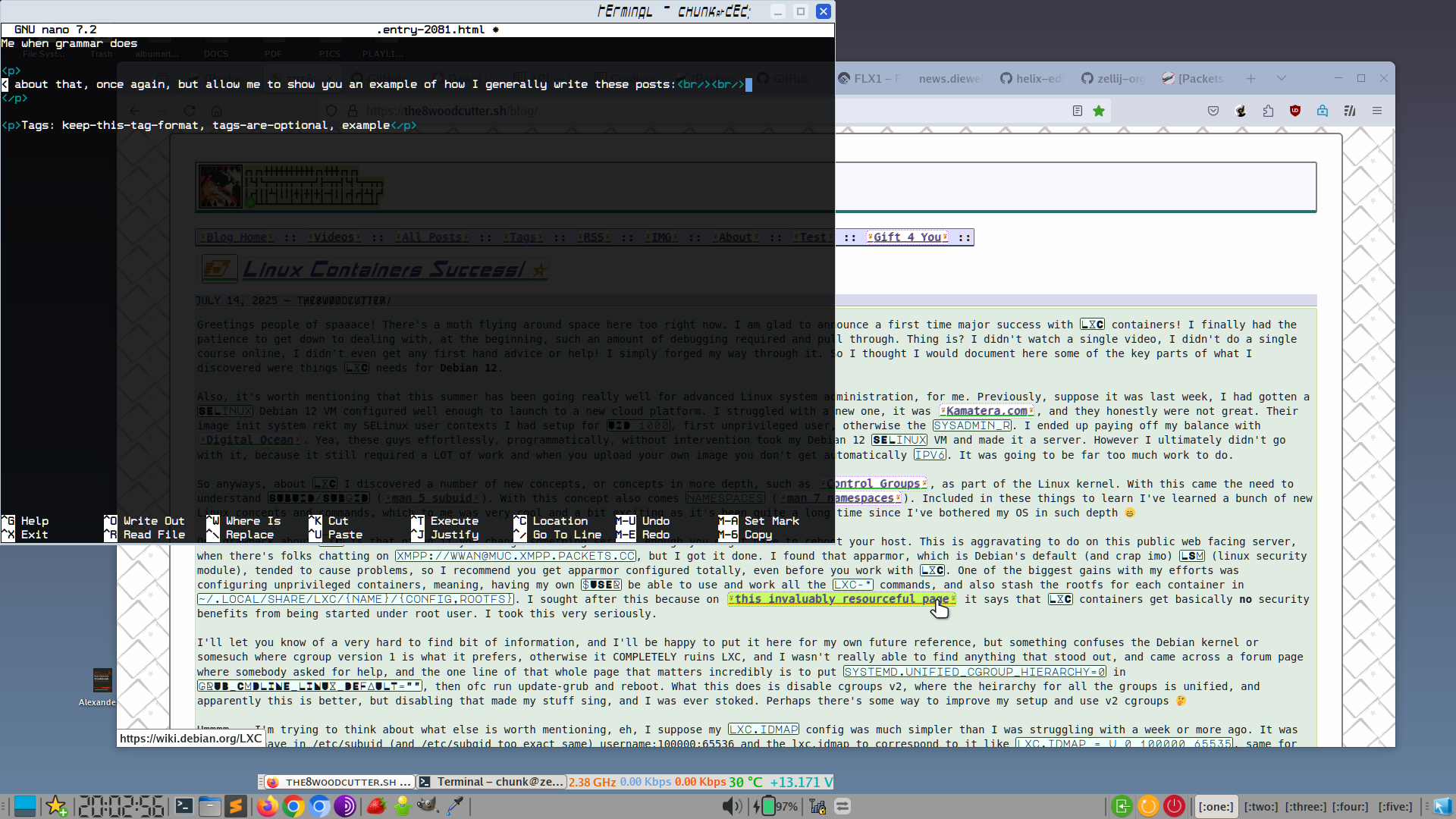Open the color picker eyedropper launcher

(x=455, y=806)
